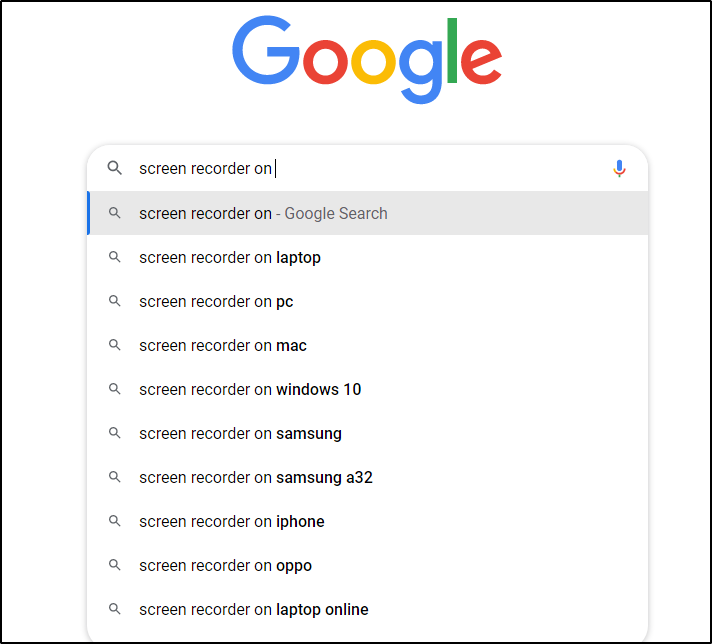Select 'screen recorder on mac' suggestion
Image resolution: width=712 pixels, height=644 pixels.
223,345
